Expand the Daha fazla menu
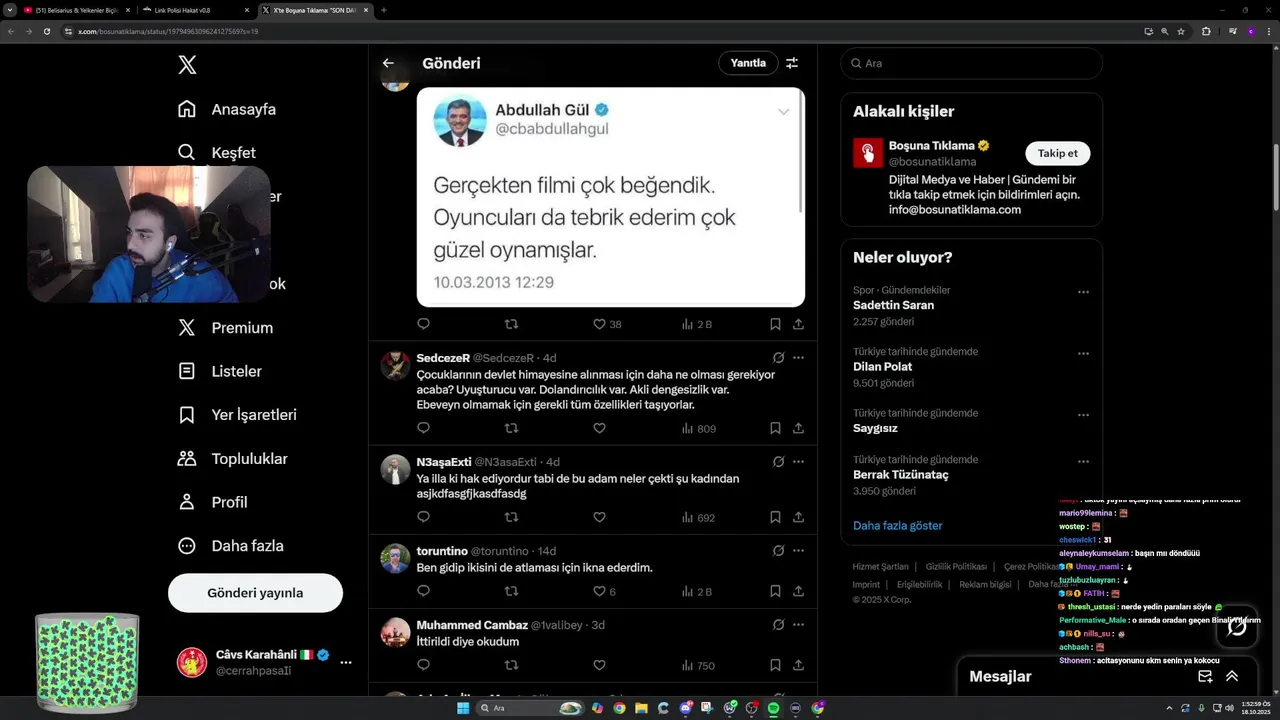The image size is (1280, 720). 230,546
